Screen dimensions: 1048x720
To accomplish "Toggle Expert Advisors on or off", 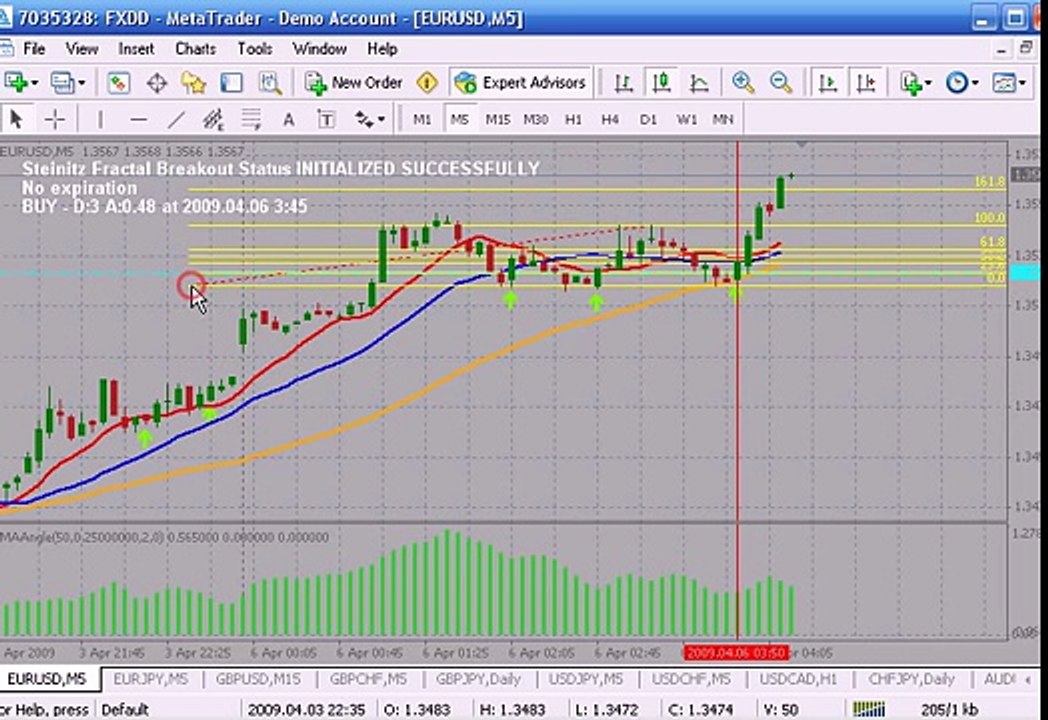I will [521, 83].
